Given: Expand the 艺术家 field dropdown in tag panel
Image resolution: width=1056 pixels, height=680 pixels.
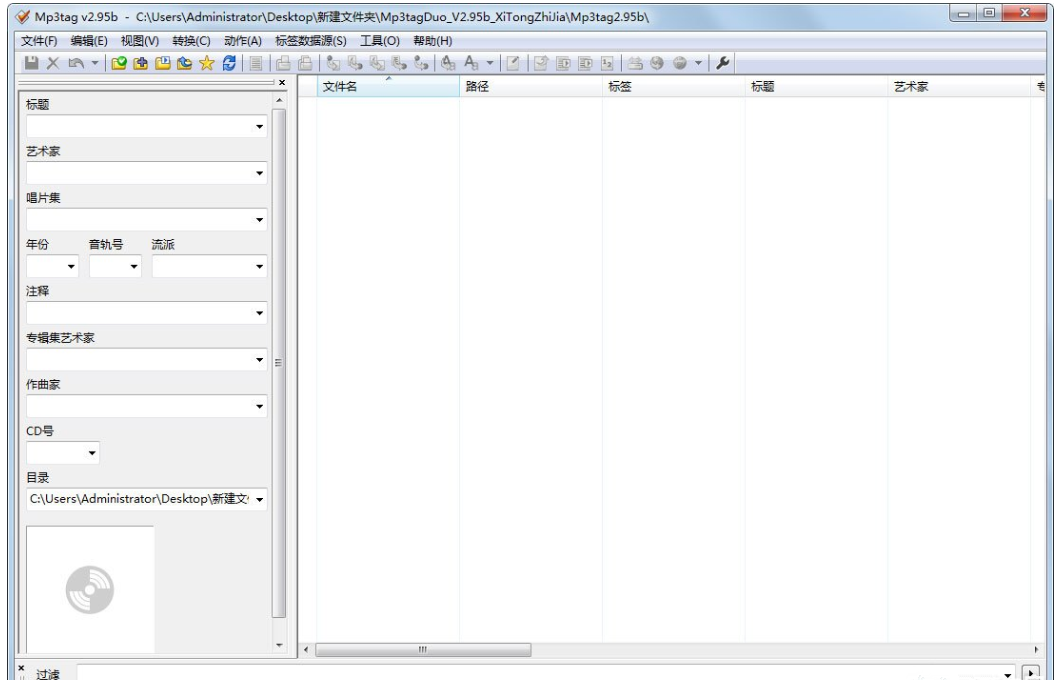Looking at the screenshot, I should point(259,173).
